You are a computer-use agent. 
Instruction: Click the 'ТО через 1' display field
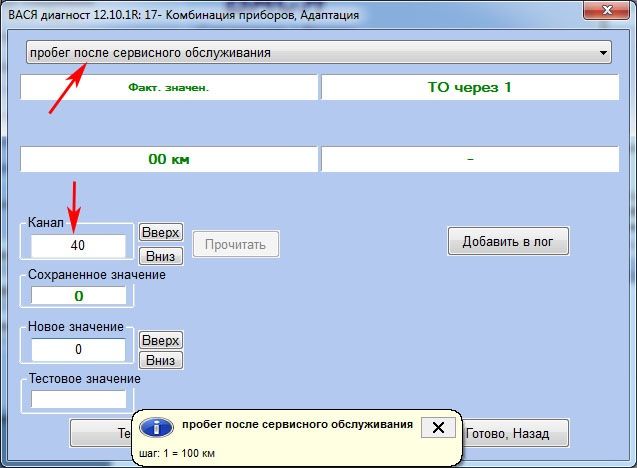click(x=469, y=87)
